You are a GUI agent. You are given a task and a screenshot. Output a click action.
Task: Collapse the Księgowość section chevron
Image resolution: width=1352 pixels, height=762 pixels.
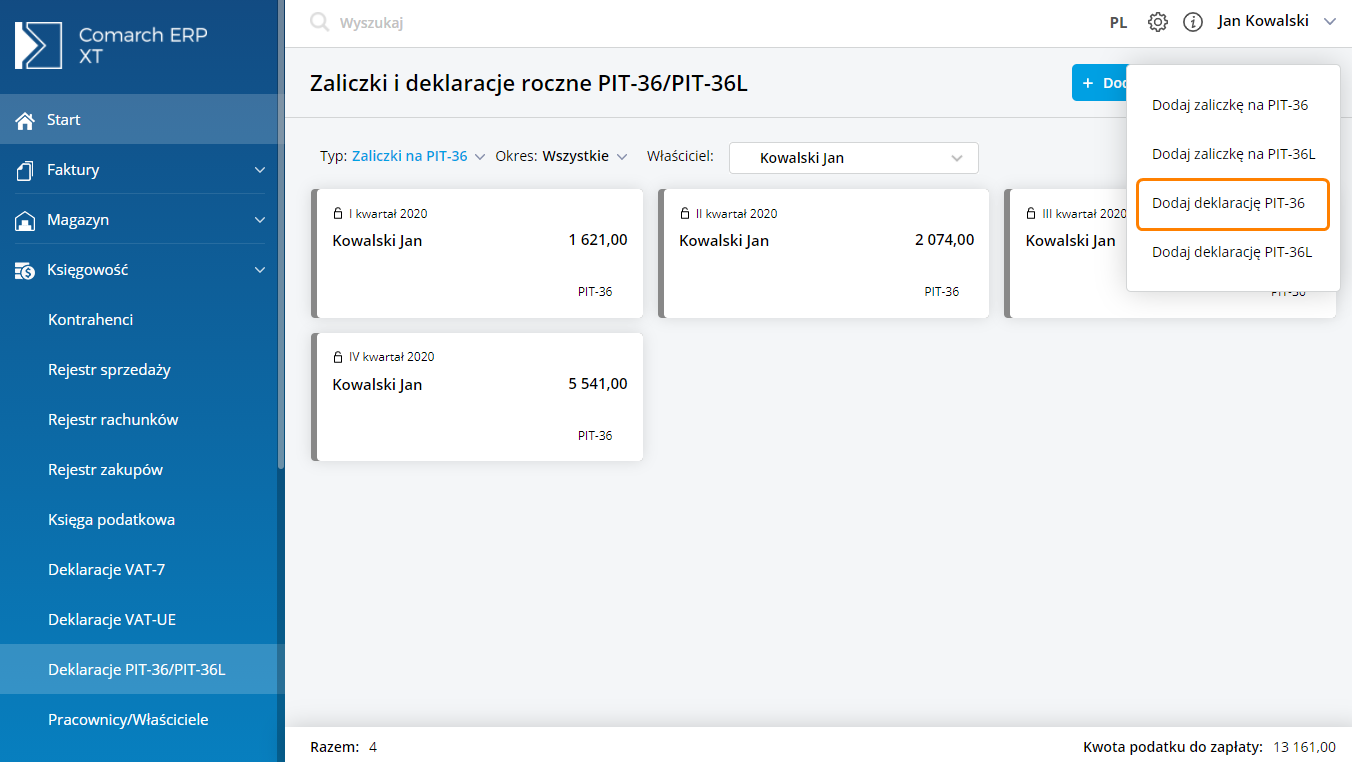[x=259, y=270]
